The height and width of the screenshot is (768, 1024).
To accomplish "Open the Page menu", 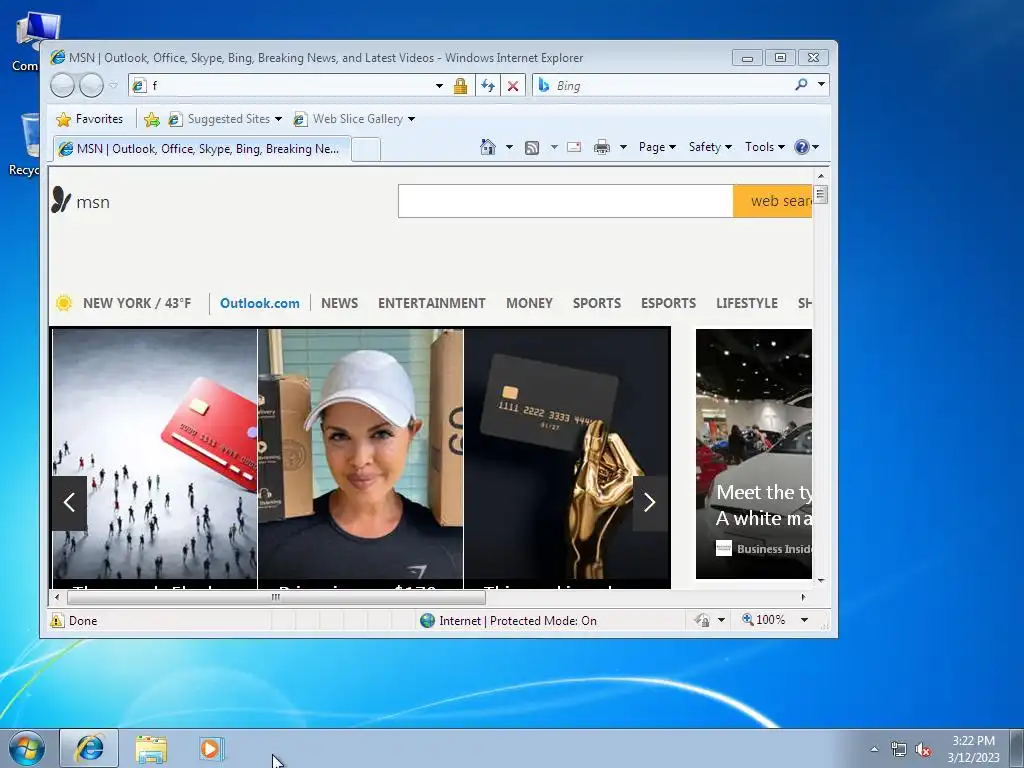I will (x=657, y=147).
